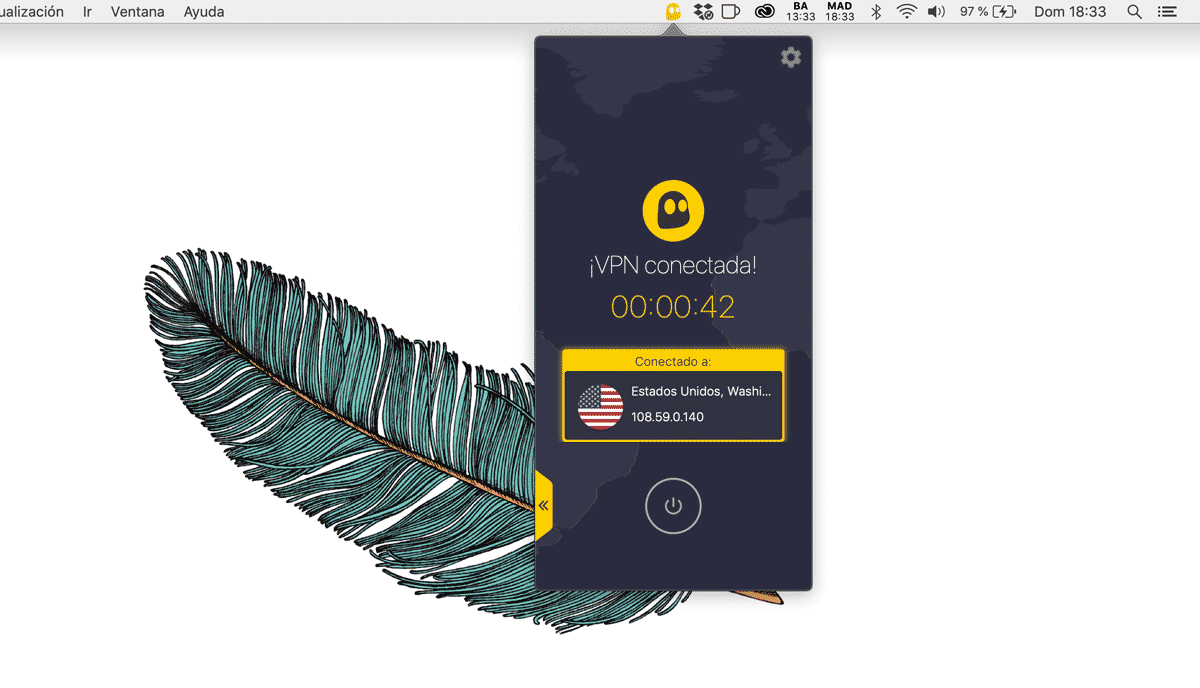
Task: Open the Ayuda menu
Action: pyautogui.click(x=204, y=12)
